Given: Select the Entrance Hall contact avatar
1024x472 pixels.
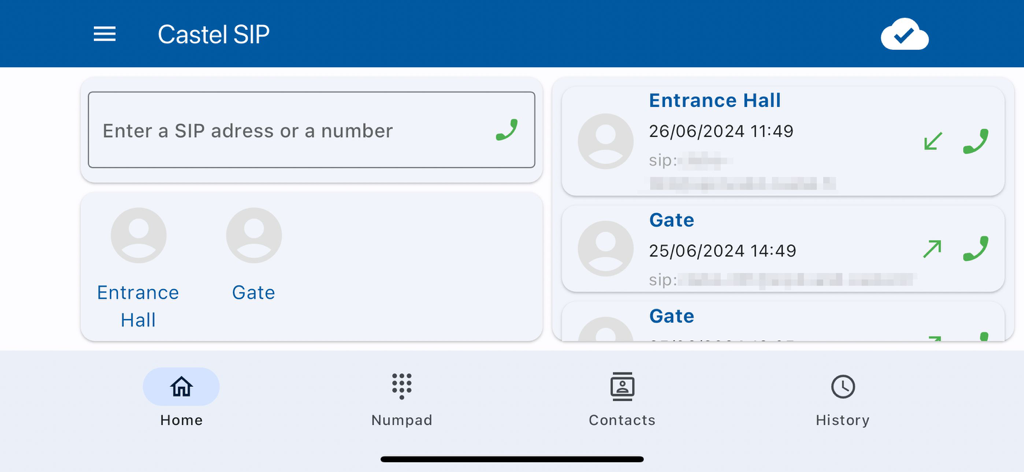Looking at the screenshot, I should point(138,236).
